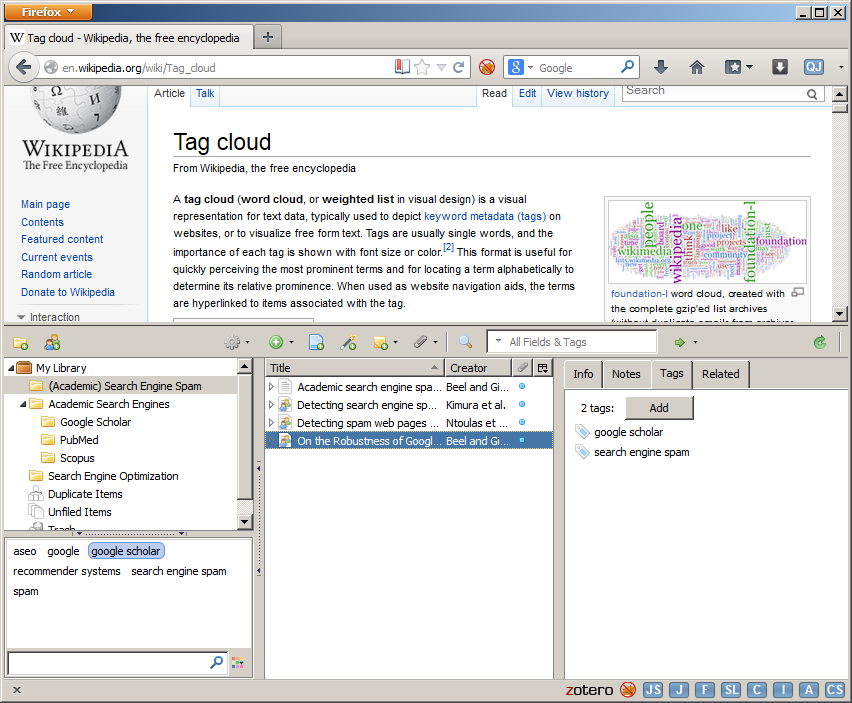Open the Random article link
The width and height of the screenshot is (852, 703).
click(x=57, y=274)
